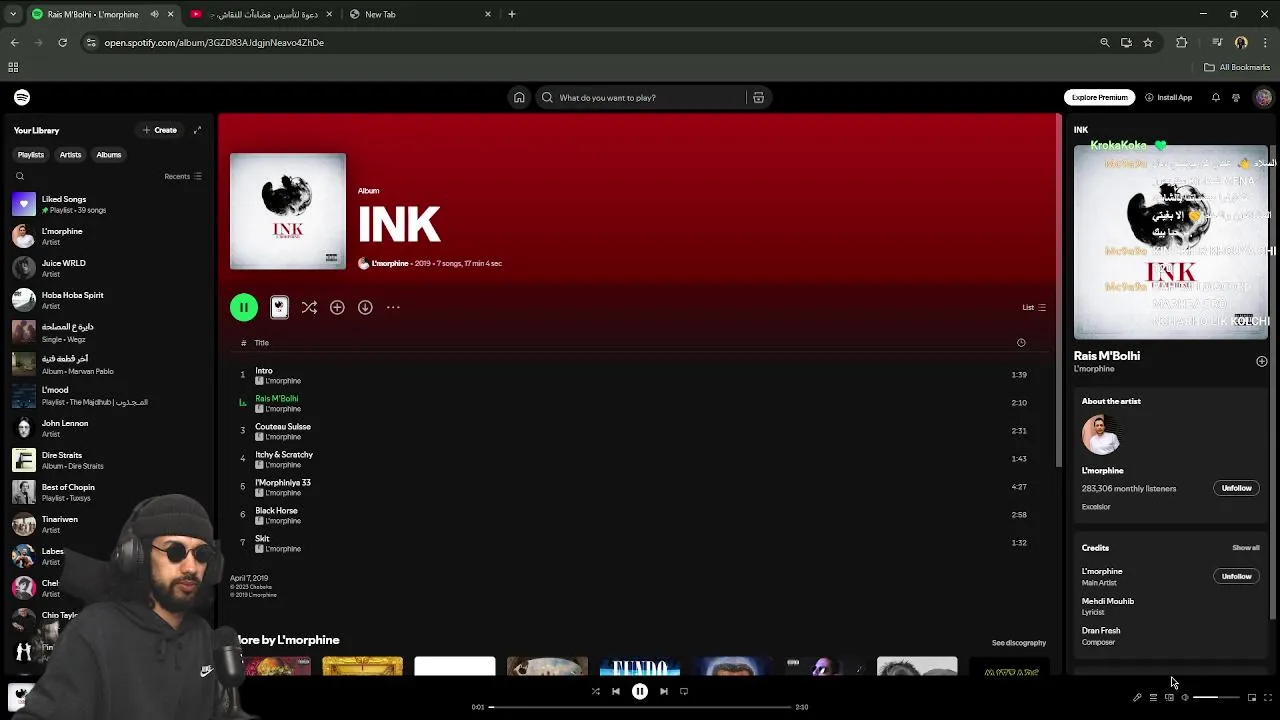Click the Spotify logo icon
The width and height of the screenshot is (1280, 720).
pyautogui.click(x=22, y=97)
